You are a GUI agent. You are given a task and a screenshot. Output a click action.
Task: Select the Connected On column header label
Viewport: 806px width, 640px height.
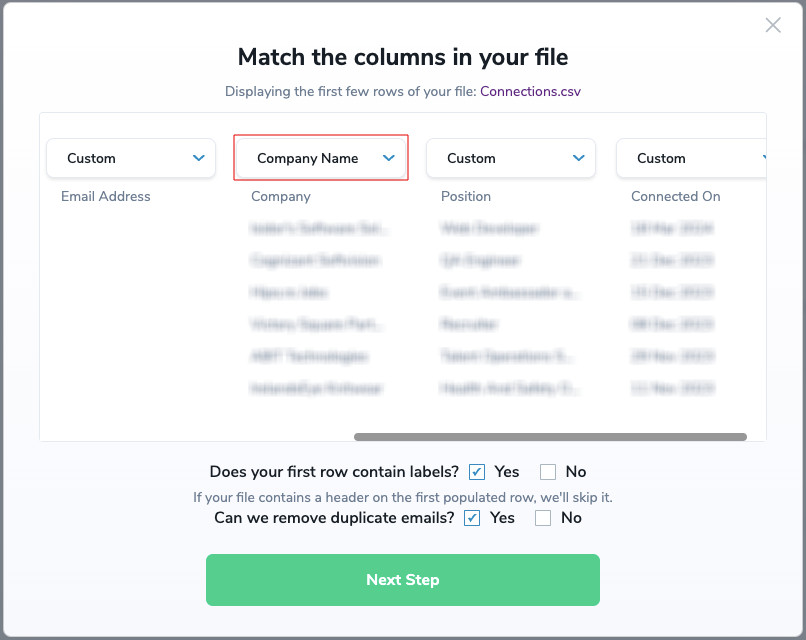(675, 196)
